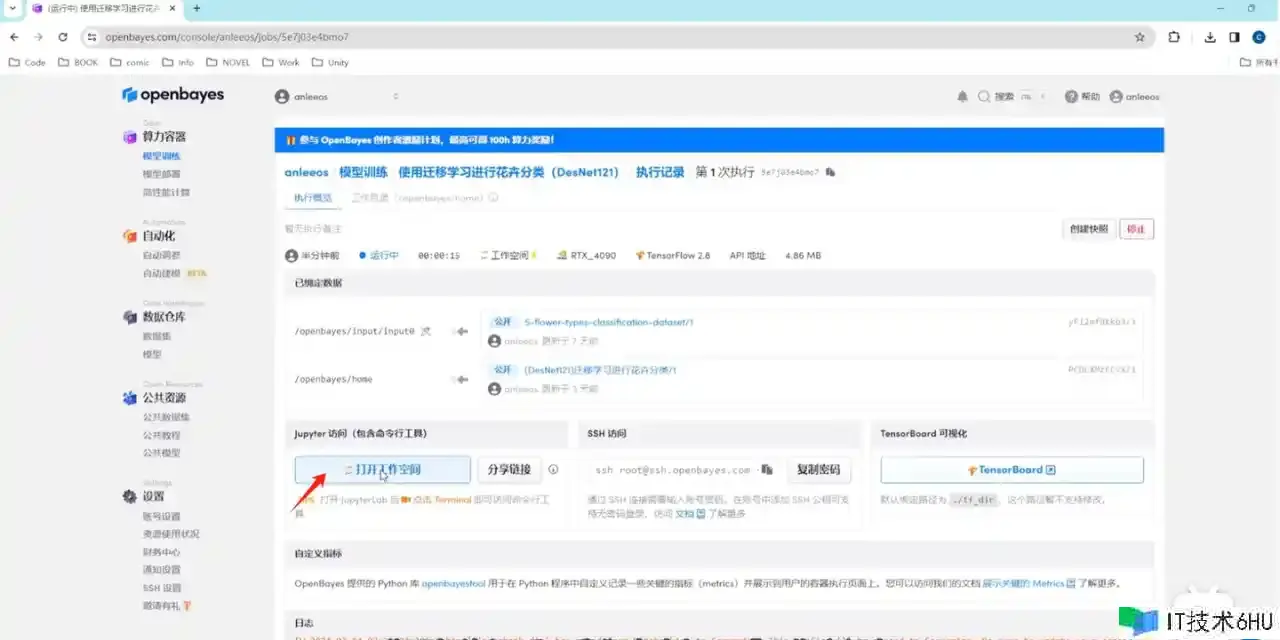1280x640 pixels.
Task: Open 通知设置 in the sidebar
Action: 161,570
